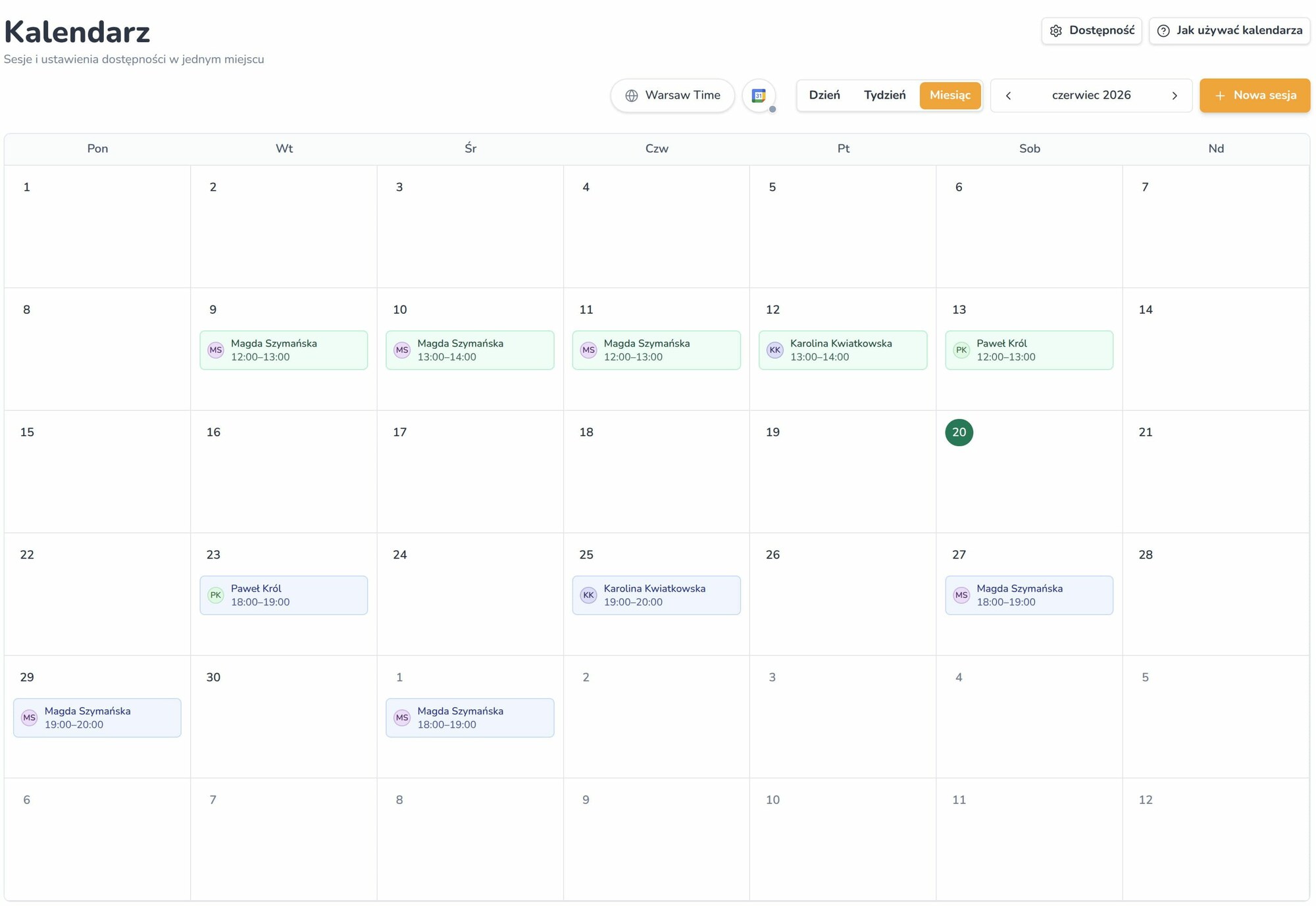
Task: Click the question mark help icon
Action: coord(1163,31)
